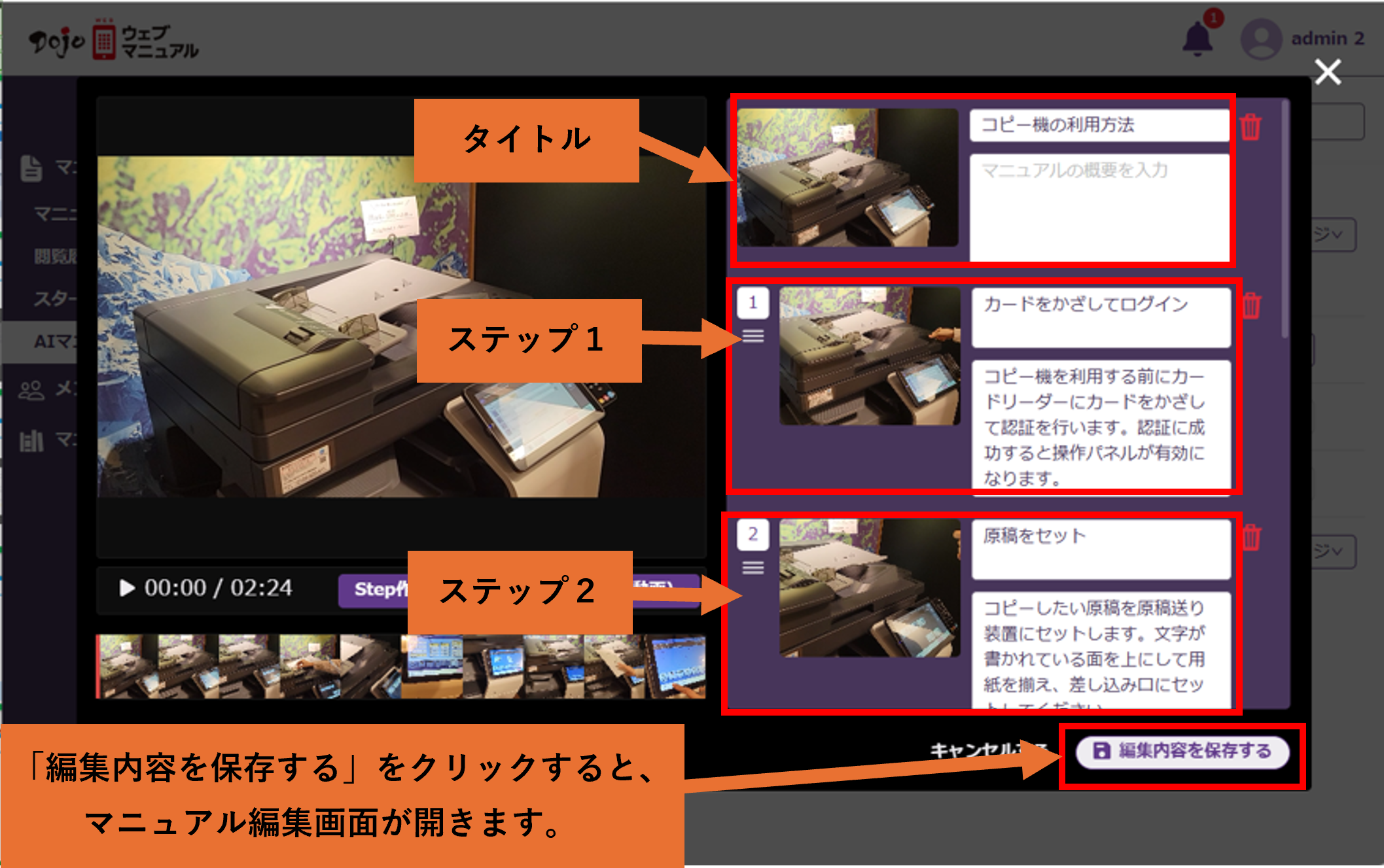Screen dimensions: 1384x868
Task: Select AIマニュアル in the sidebar menu
Action: coord(49,341)
